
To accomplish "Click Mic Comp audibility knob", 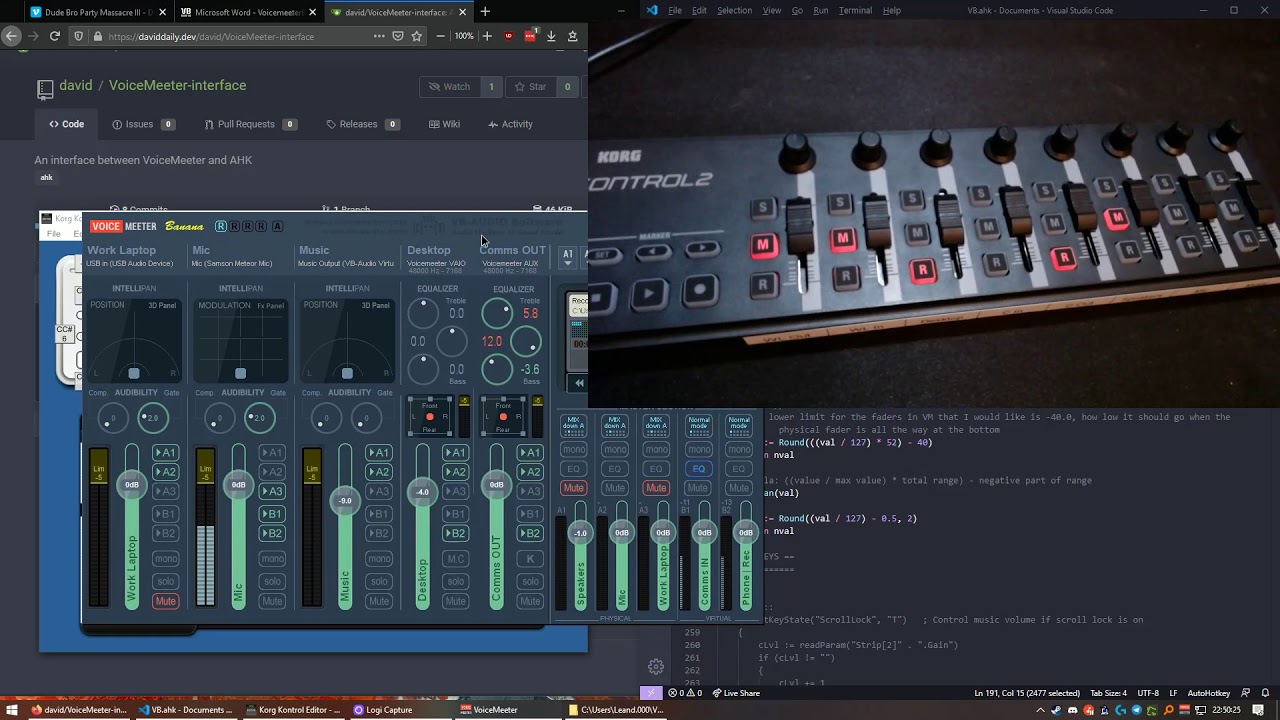I will coord(218,418).
